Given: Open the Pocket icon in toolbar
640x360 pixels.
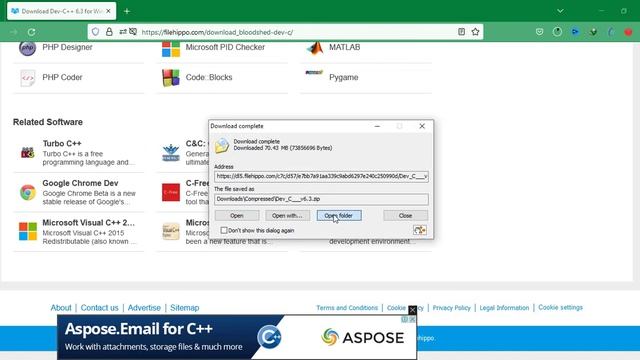Looking at the screenshot, I should pyautogui.click(x=539, y=32).
